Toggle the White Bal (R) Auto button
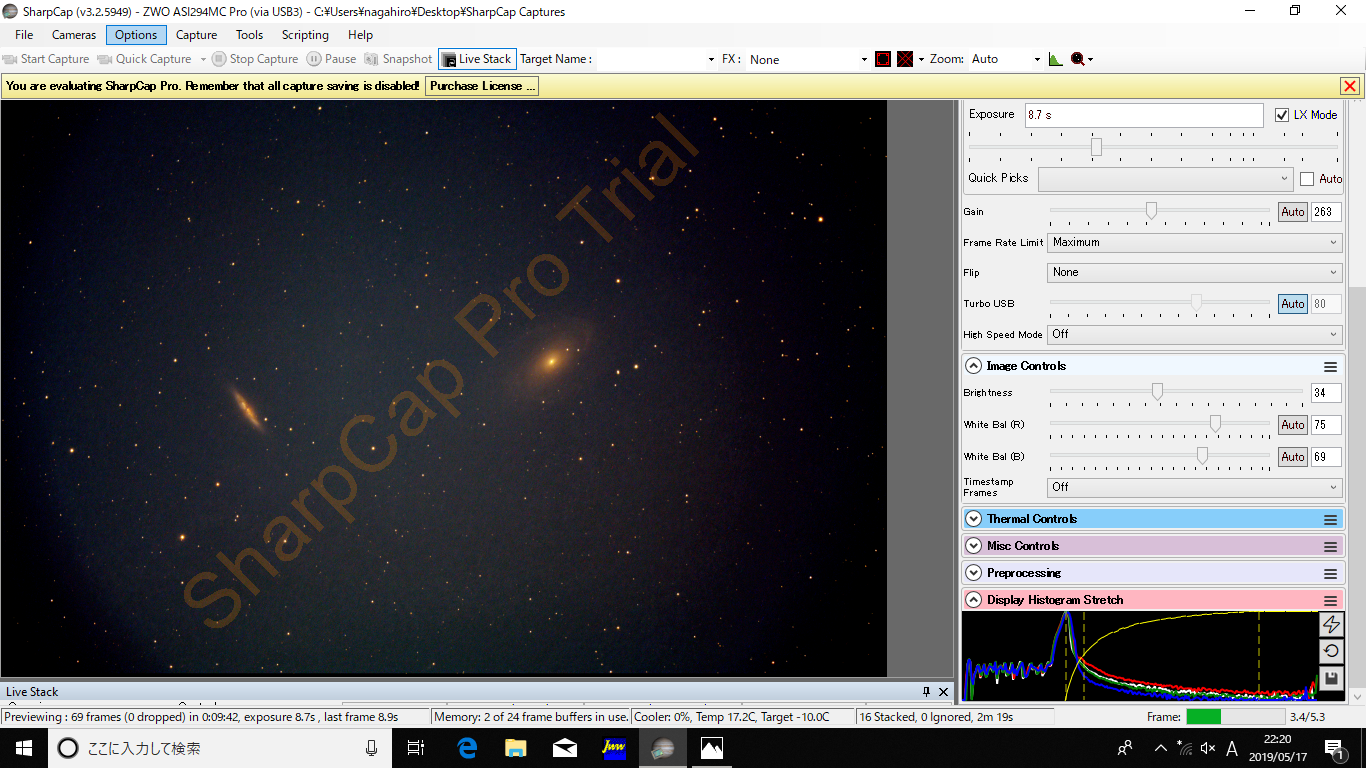Viewport: 1366px width, 768px height. (x=1293, y=425)
